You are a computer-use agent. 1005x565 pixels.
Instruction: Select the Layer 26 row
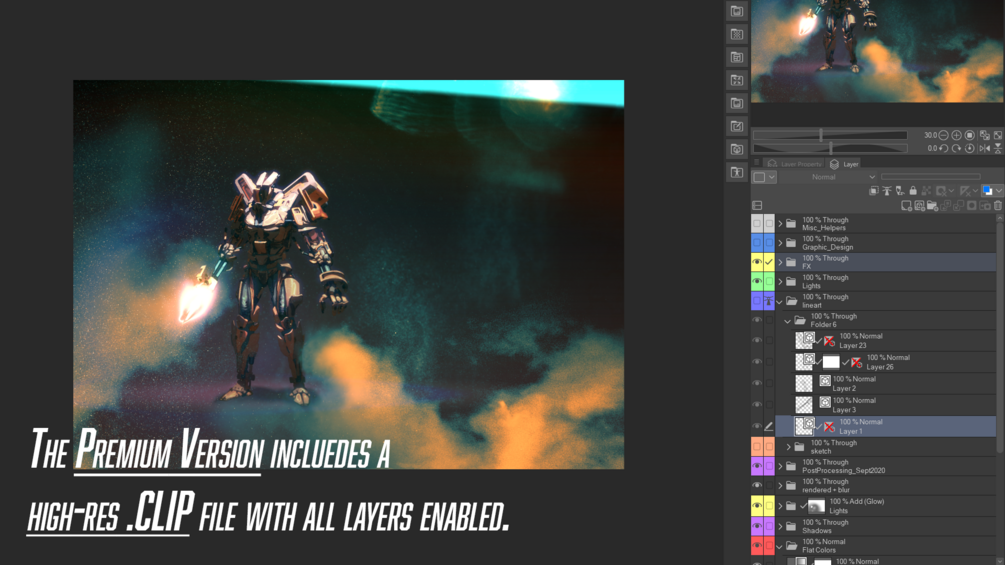coord(886,362)
